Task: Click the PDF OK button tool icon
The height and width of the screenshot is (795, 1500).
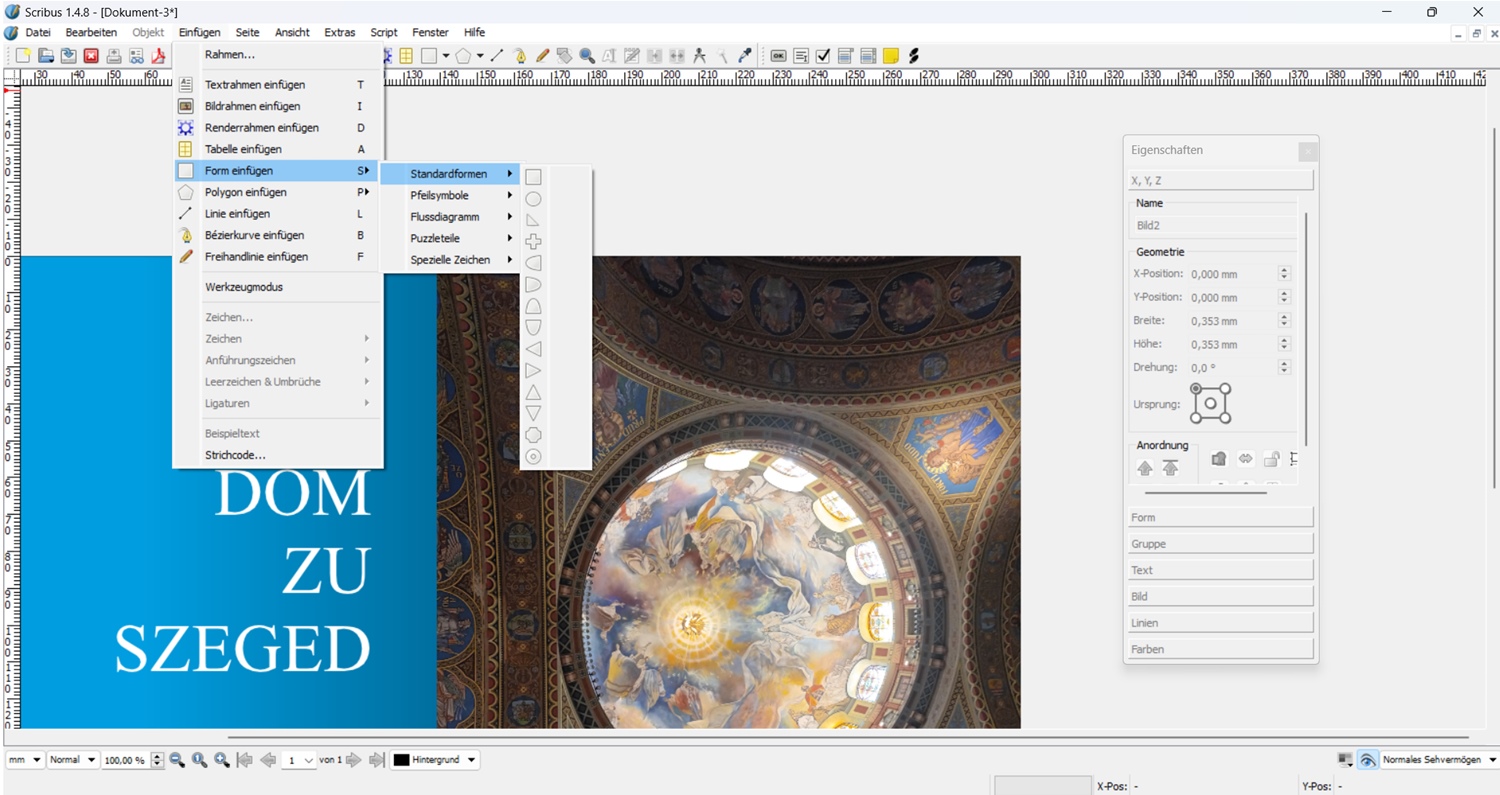Action: point(778,56)
